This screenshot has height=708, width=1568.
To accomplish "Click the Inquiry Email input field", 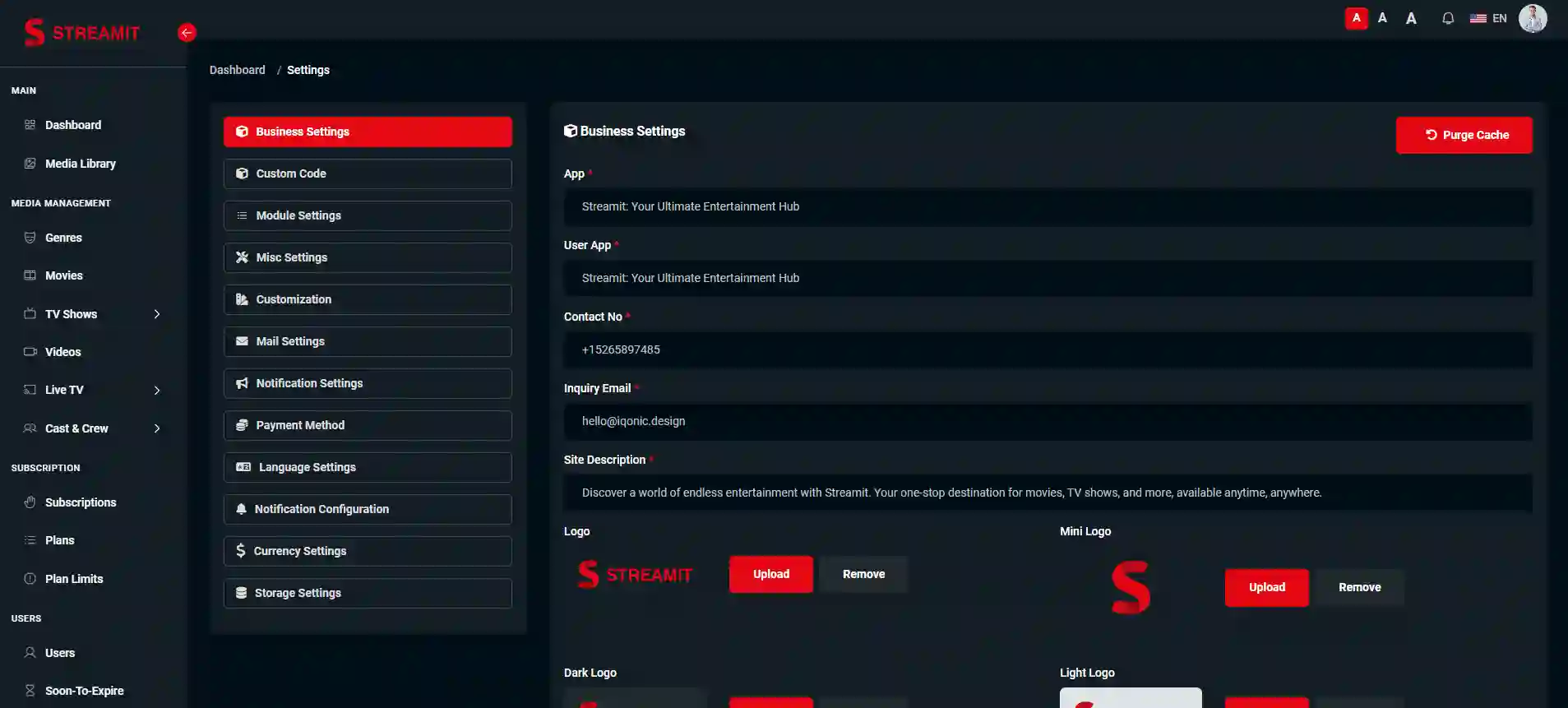I will tap(1048, 421).
